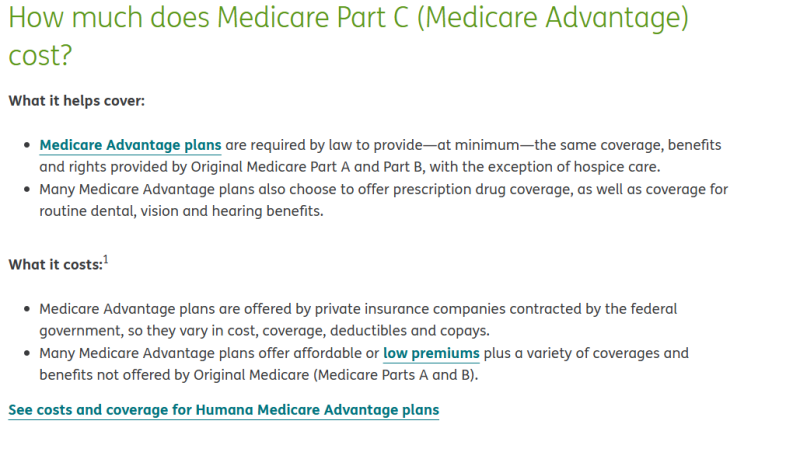The height and width of the screenshot is (452, 800).
Task: Open the 'Medicare Advantage plans' link
Action: 130,146
